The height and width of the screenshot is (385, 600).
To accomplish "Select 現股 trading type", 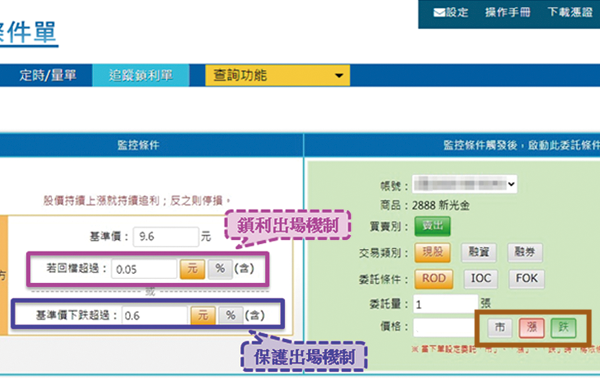I will click(x=432, y=253).
